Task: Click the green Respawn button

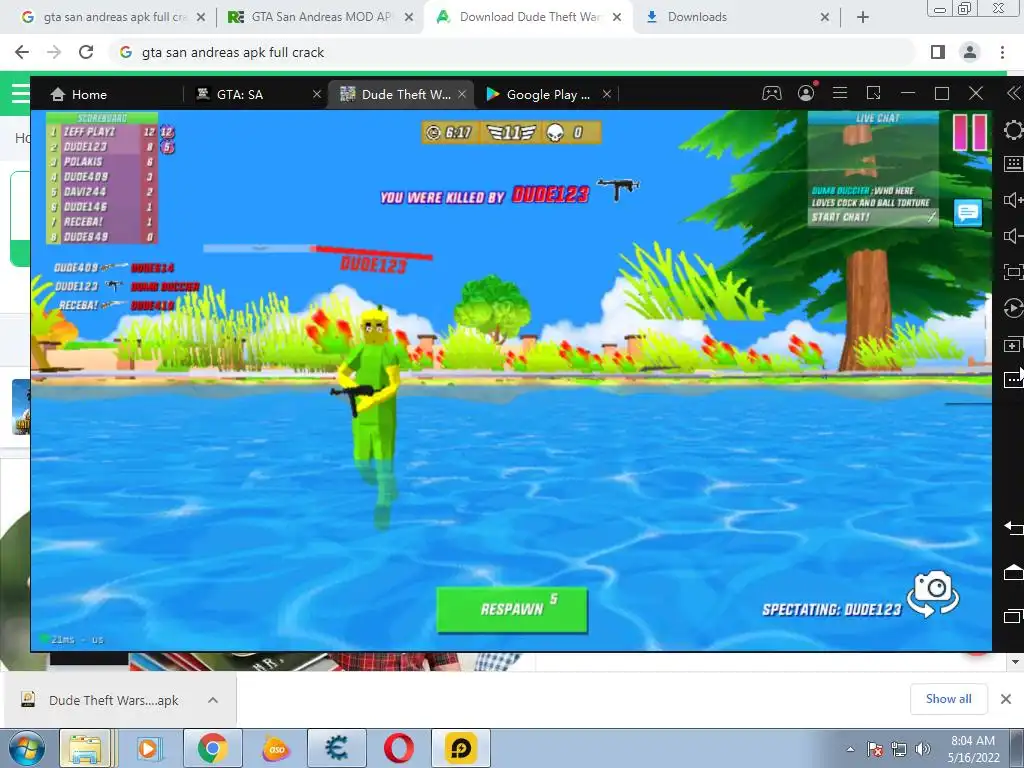Action: click(x=512, y=609)
